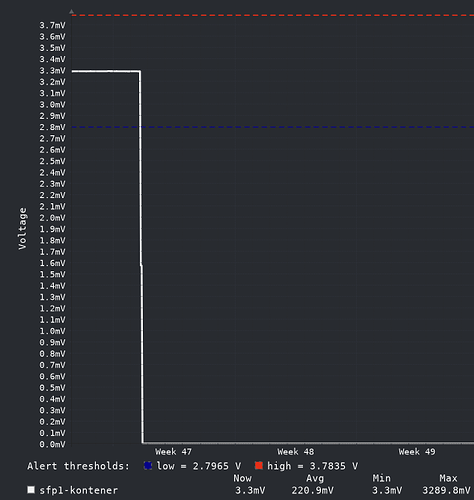The image size is (474, 500).
Task: Click the Avg value 220.9mV
Action: (312, 490)
